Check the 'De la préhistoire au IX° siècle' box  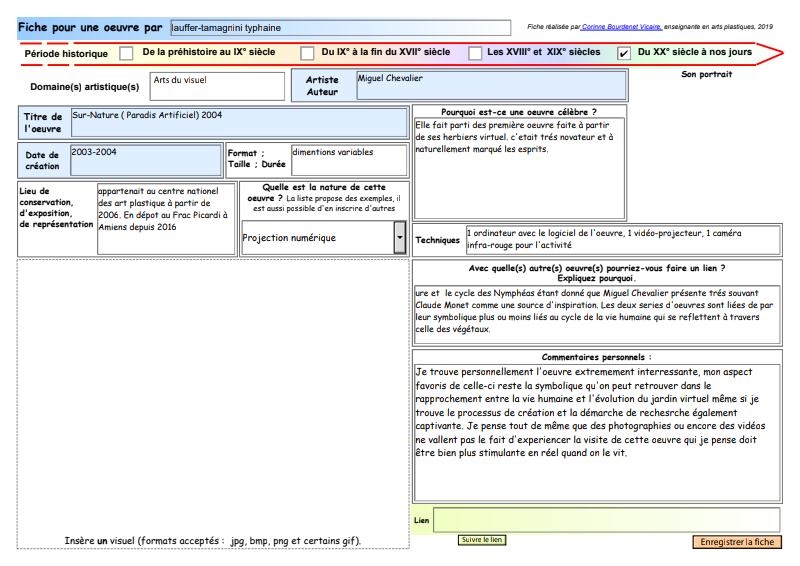(126, 53)
